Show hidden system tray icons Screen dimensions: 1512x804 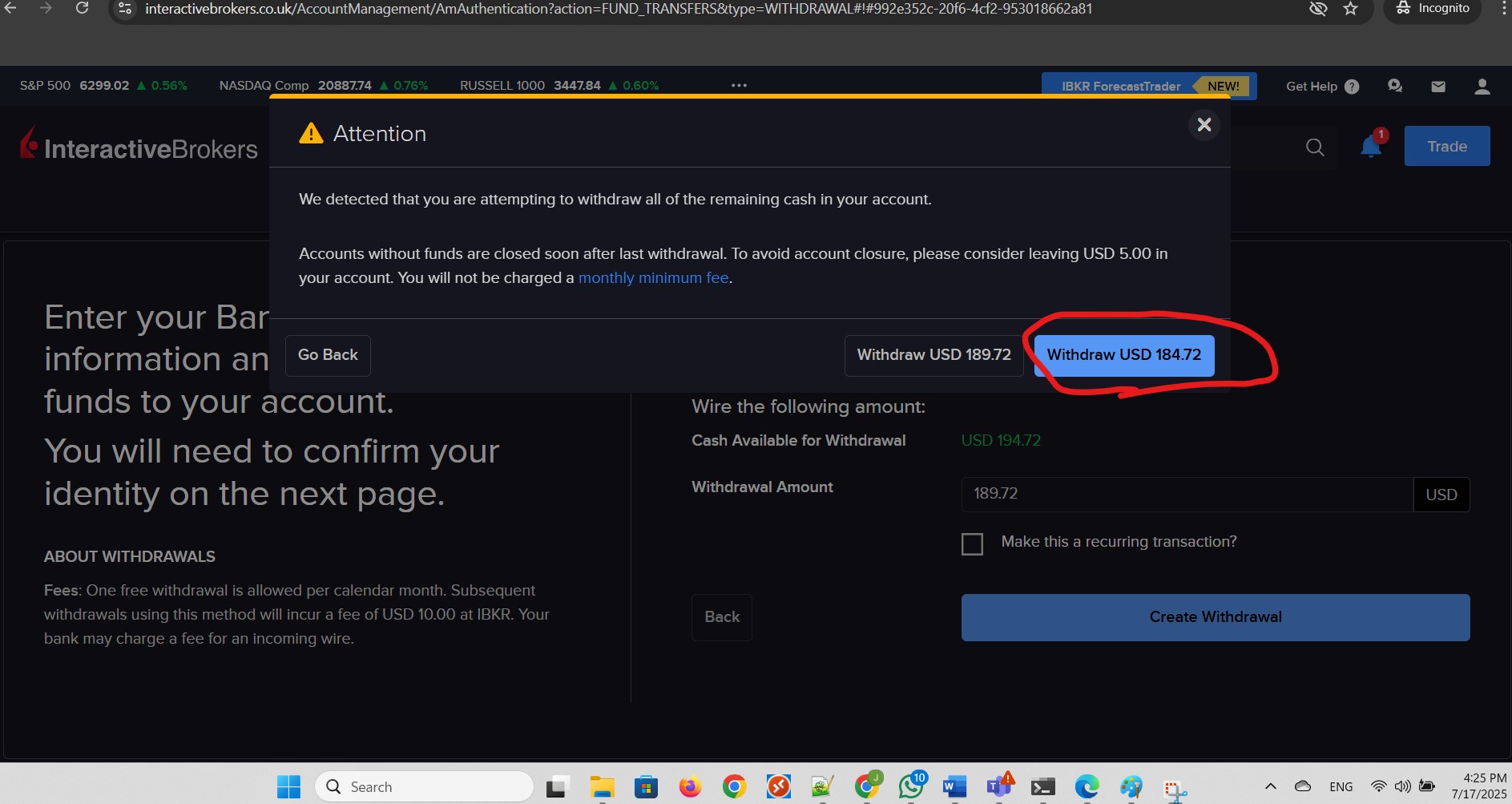click(x=1271, y=786)
